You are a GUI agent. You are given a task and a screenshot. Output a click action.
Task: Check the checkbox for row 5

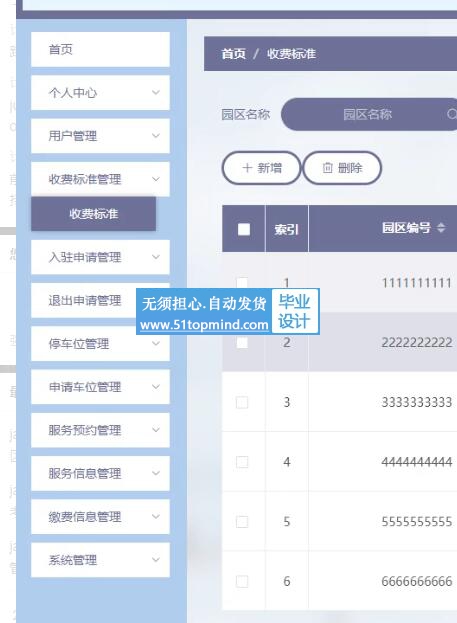pos(242,521)
